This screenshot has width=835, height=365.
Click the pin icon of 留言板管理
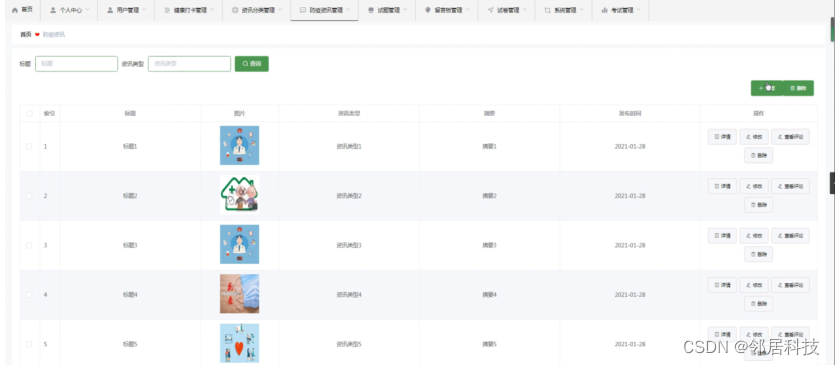point(428,10)
